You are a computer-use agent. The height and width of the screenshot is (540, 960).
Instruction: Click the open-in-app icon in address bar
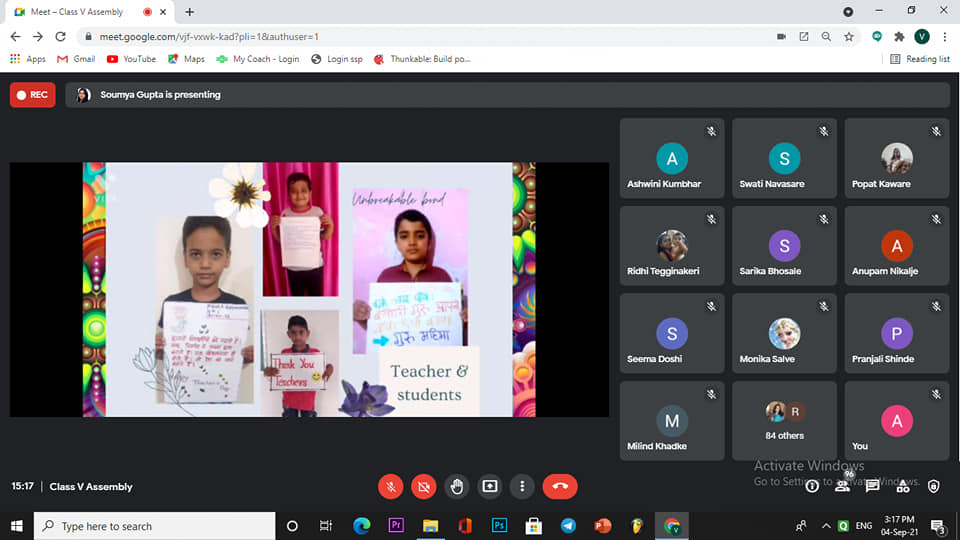pyautogui.click(x=804, y=37)
